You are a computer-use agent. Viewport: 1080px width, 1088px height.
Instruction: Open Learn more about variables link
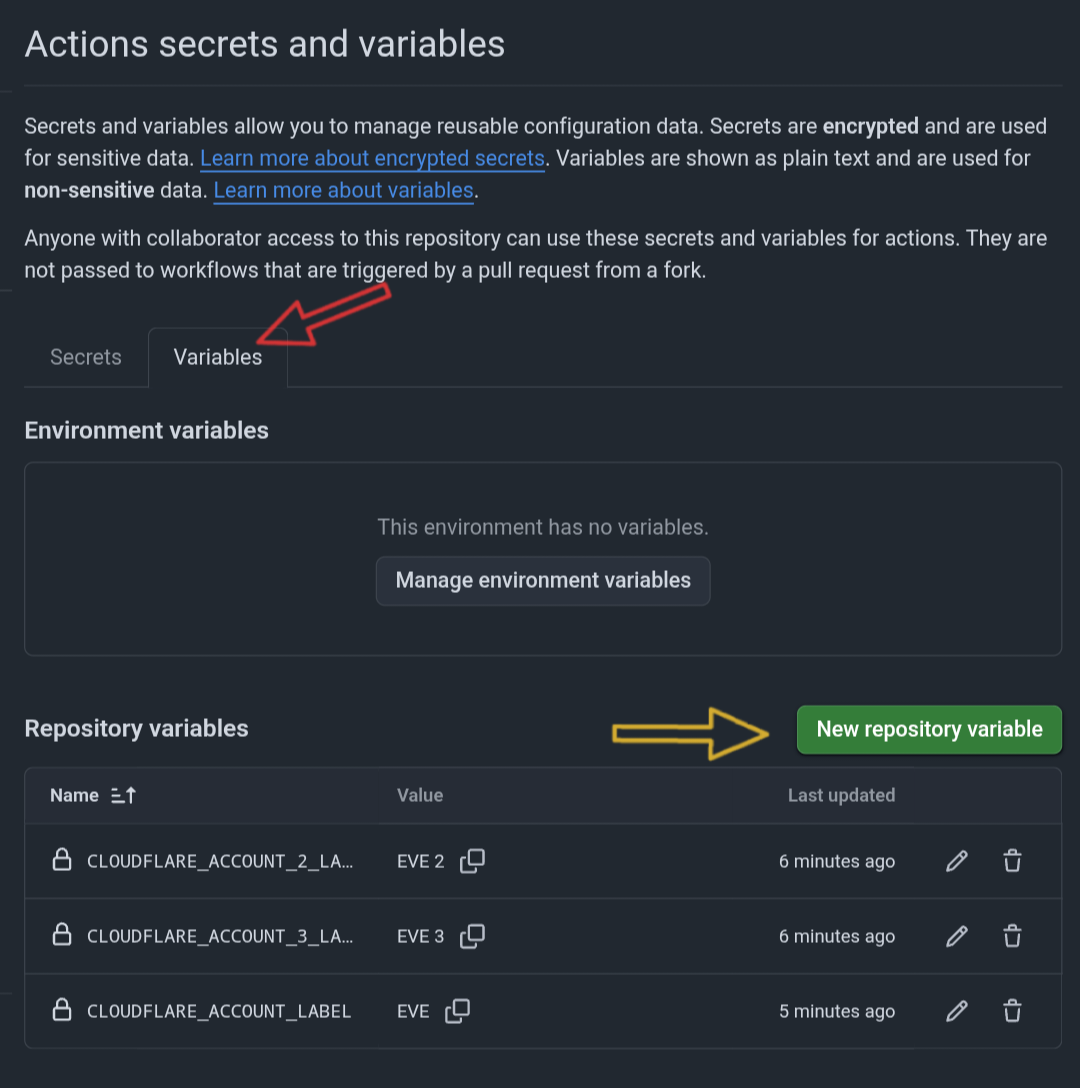(344, 190)
